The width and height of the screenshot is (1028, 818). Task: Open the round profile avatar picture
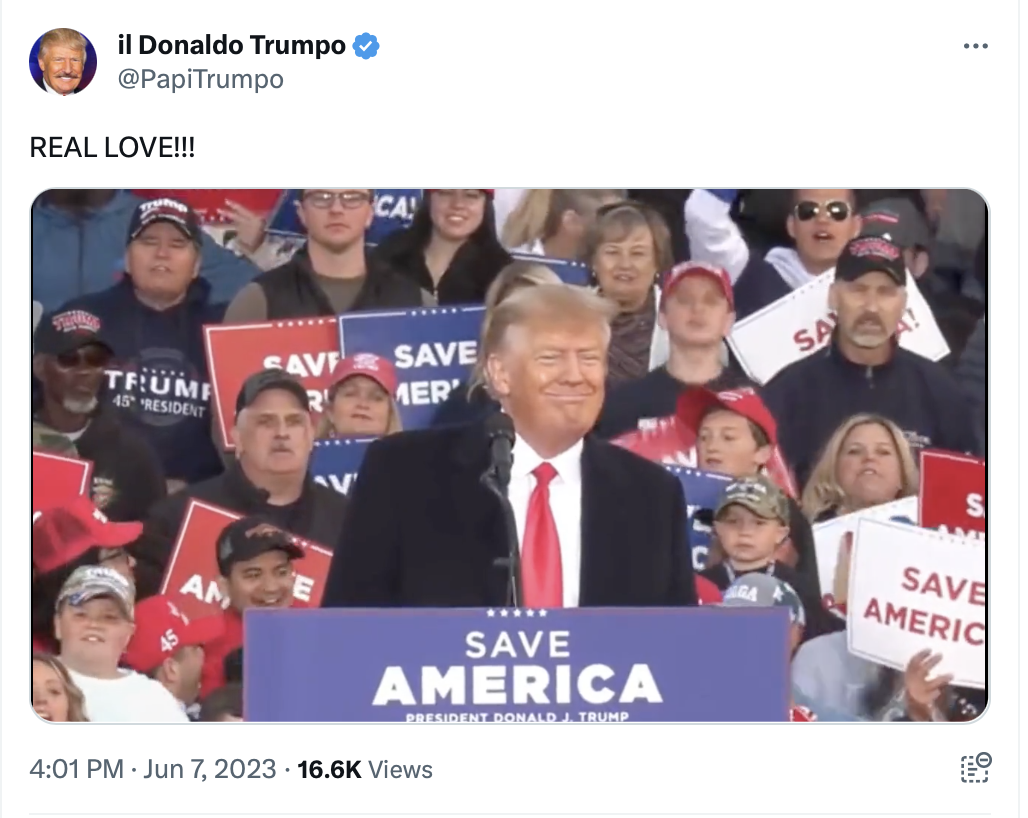click(63, 62)
